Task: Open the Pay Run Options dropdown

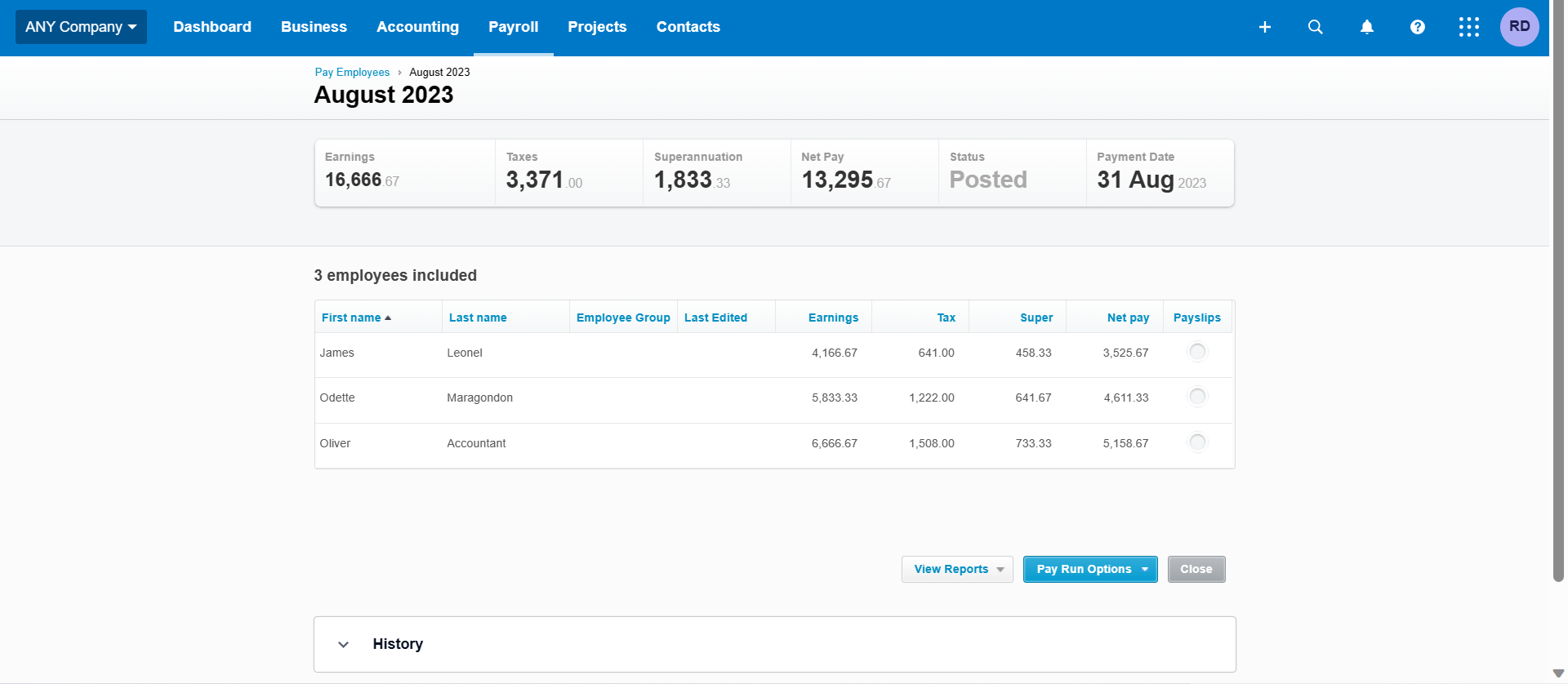Action: click(1090, 569)
